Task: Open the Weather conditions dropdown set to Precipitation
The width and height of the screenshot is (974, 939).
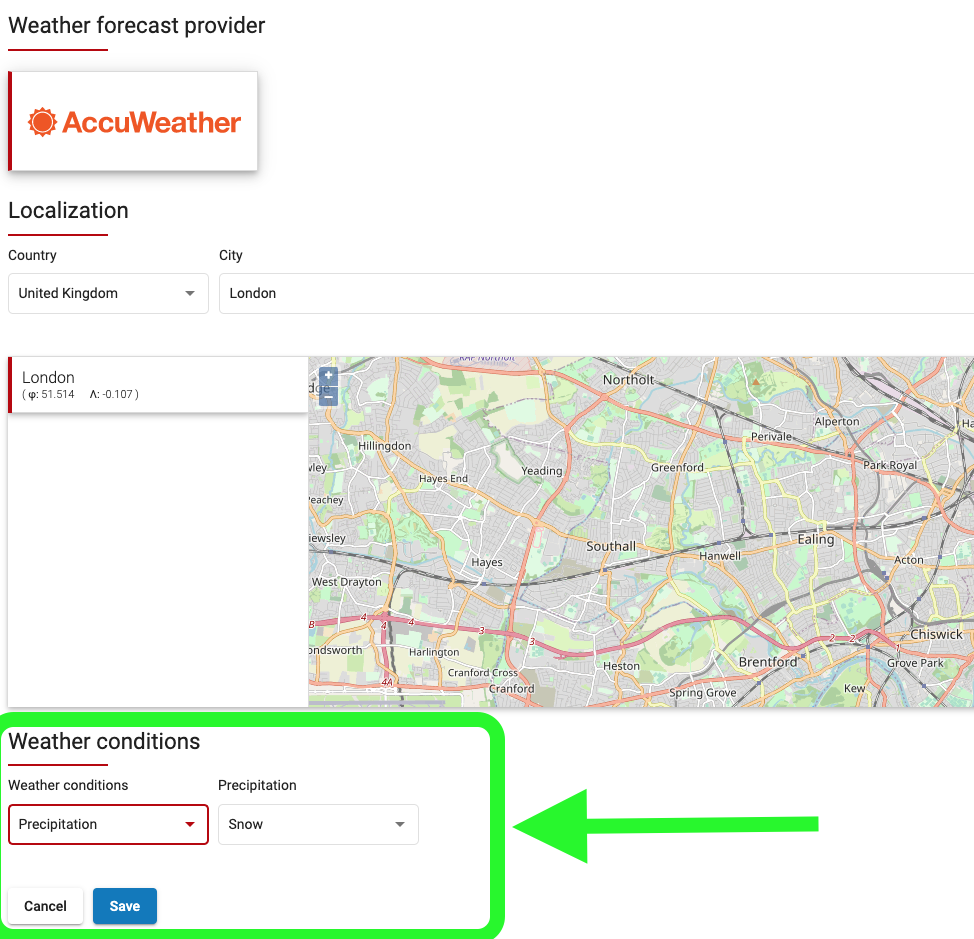Action: [108, 824]
